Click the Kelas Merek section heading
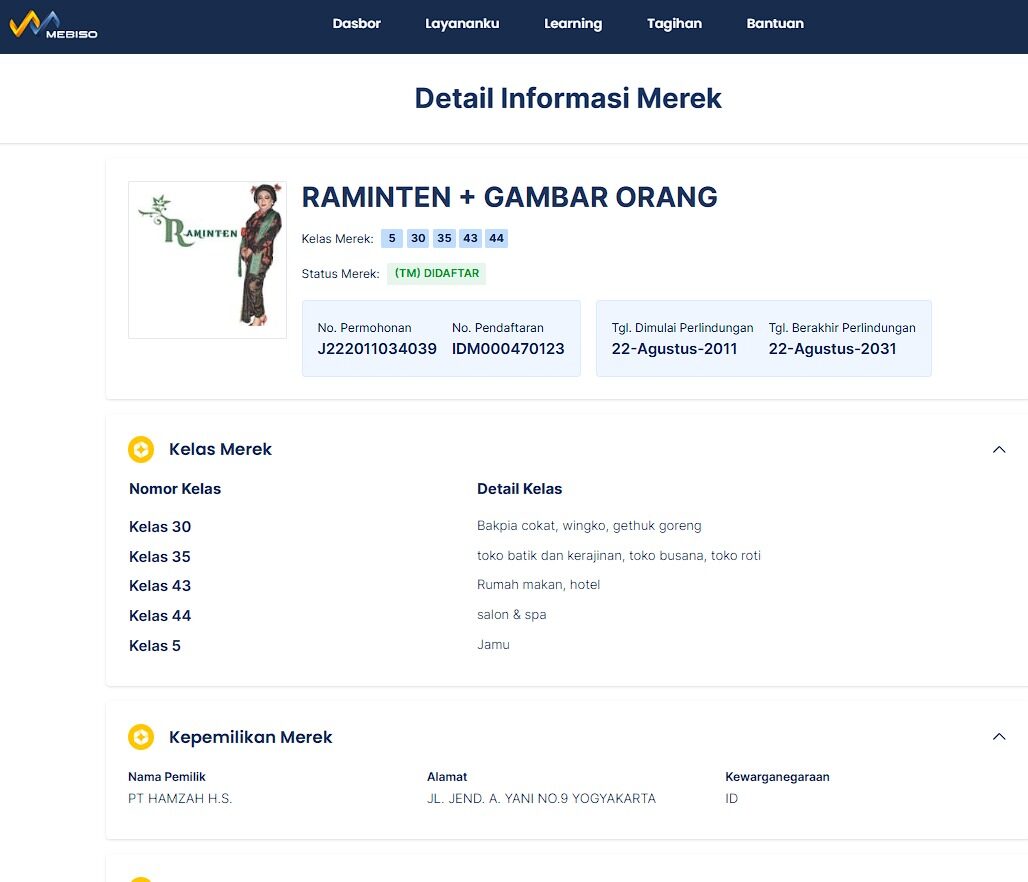The image size is (1028, 882). pos(220,449)
